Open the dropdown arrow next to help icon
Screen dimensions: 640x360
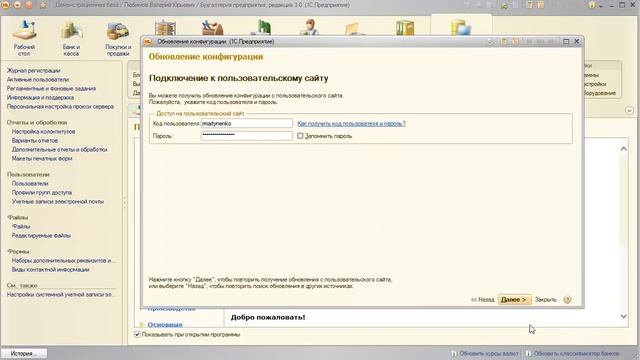pos(600,6)
